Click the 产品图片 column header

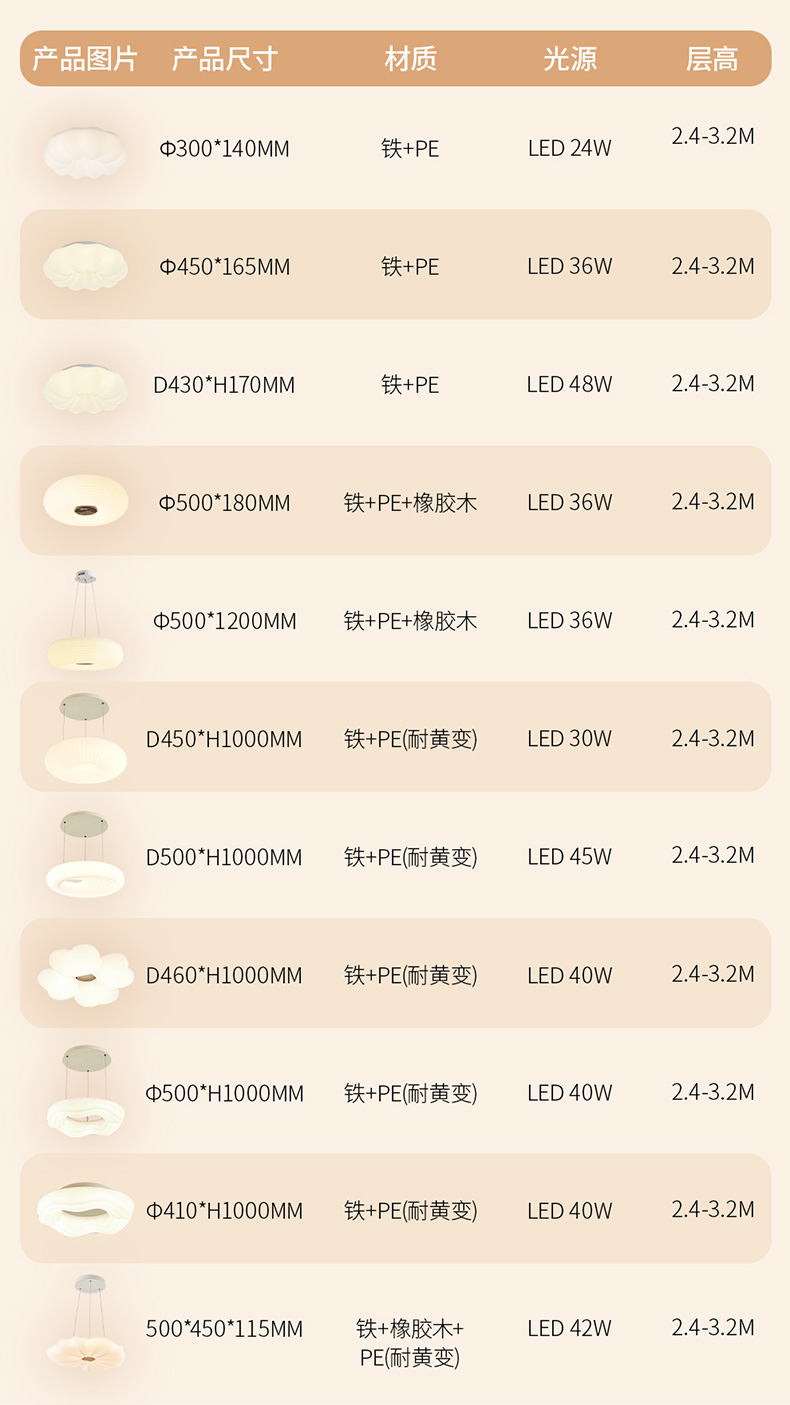[85, 59]
